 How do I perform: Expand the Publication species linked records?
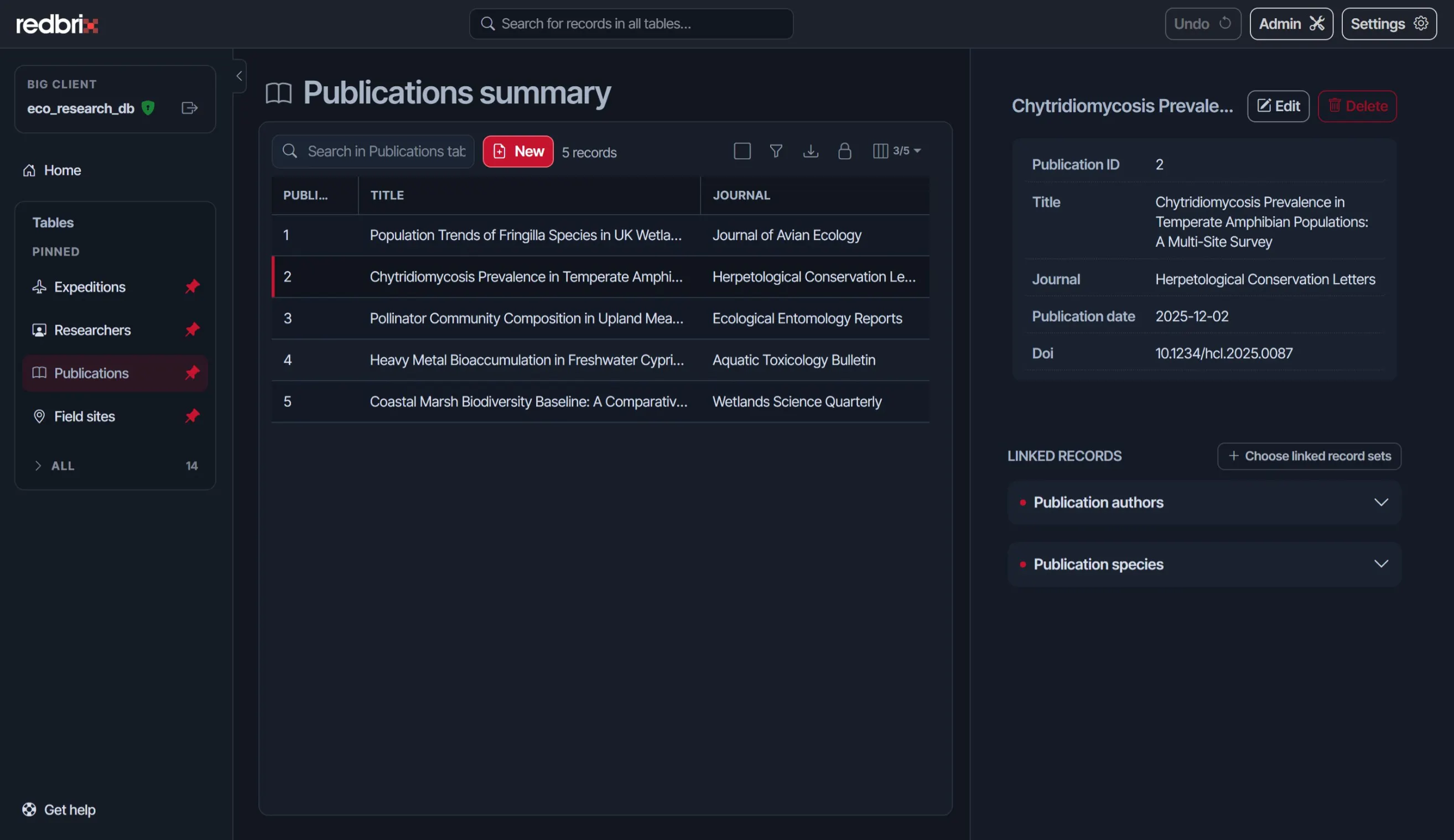pyautogui.click(x=1204, y=564)
